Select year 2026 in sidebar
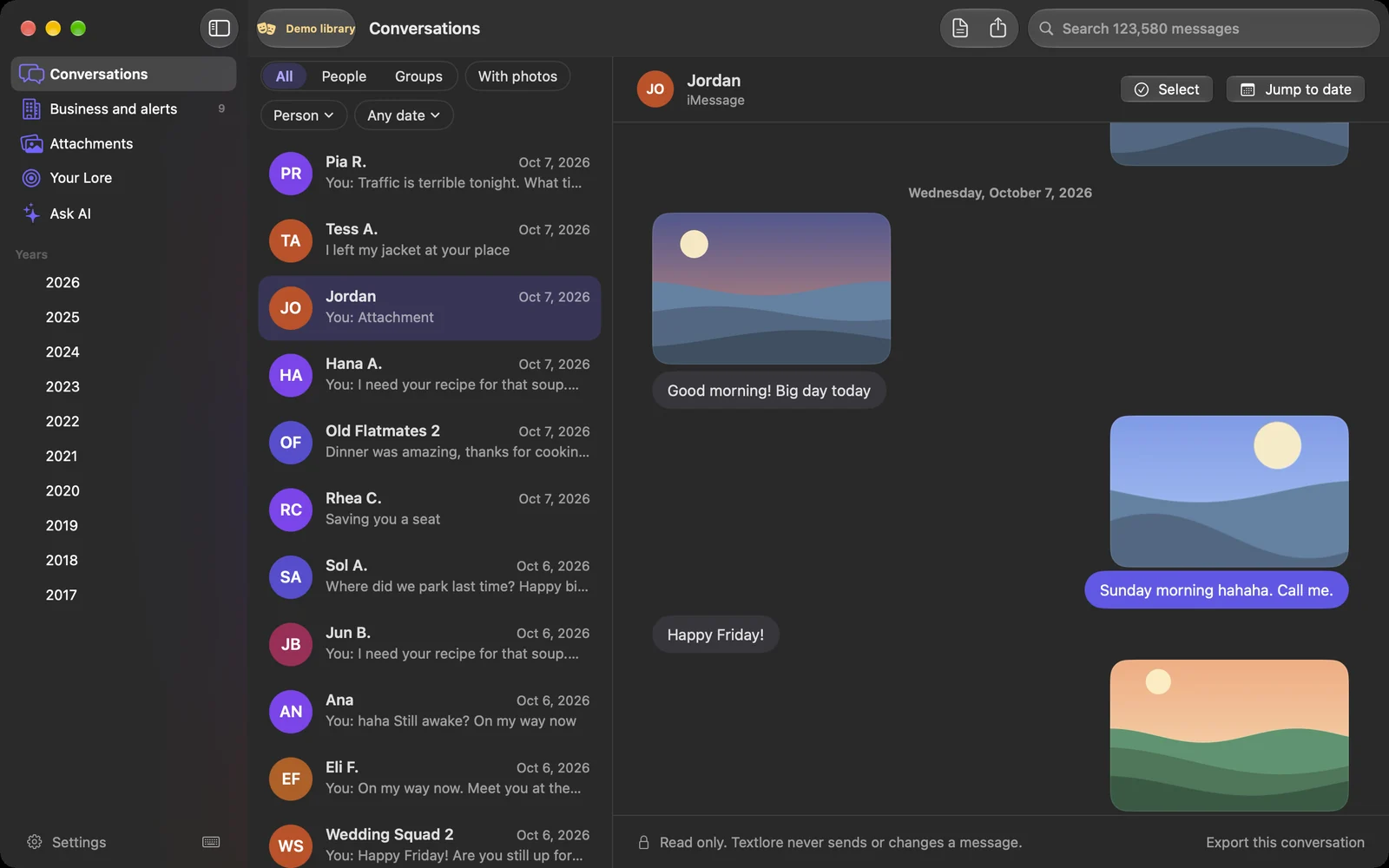 63,282
